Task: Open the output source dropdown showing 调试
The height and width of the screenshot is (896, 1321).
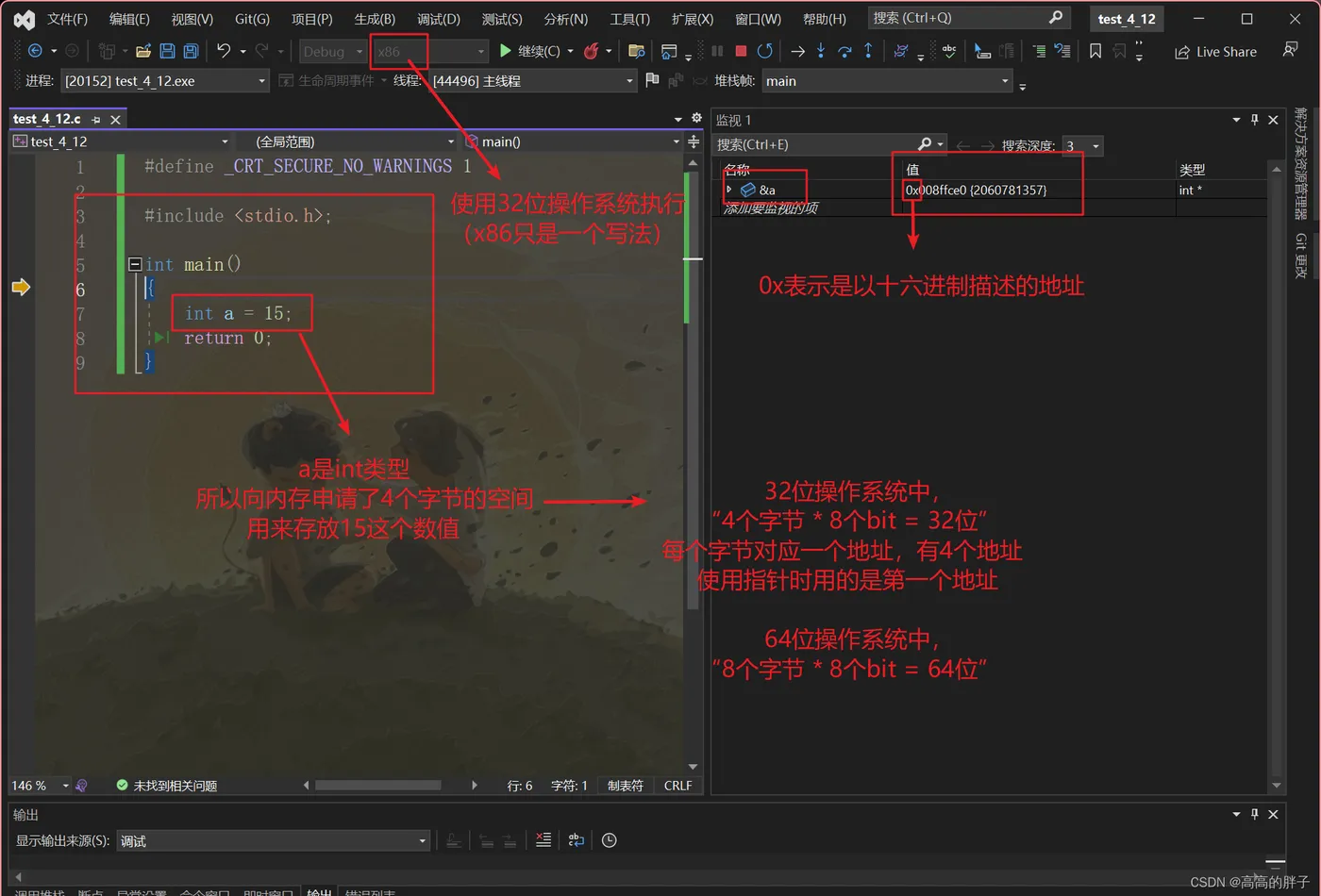Action: coord(274,840)
